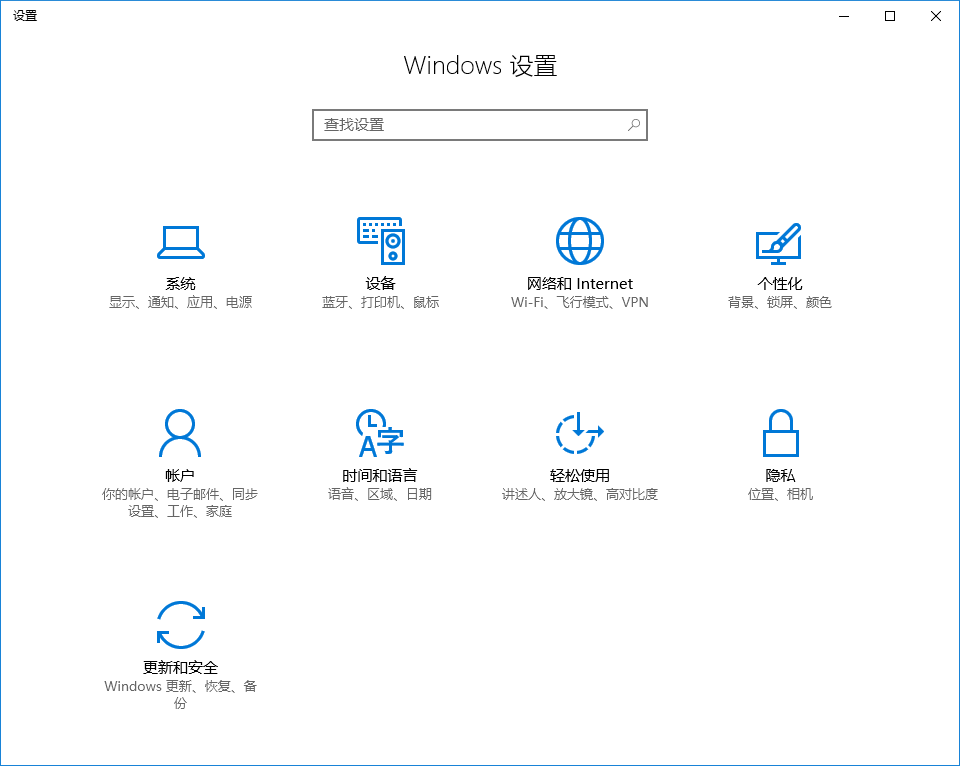Image resolution: width=960 pixels, height=766 pixels.
Task: Click the text 蓝牙、打印机、鼠标
Action: click(x=380, y=302)
